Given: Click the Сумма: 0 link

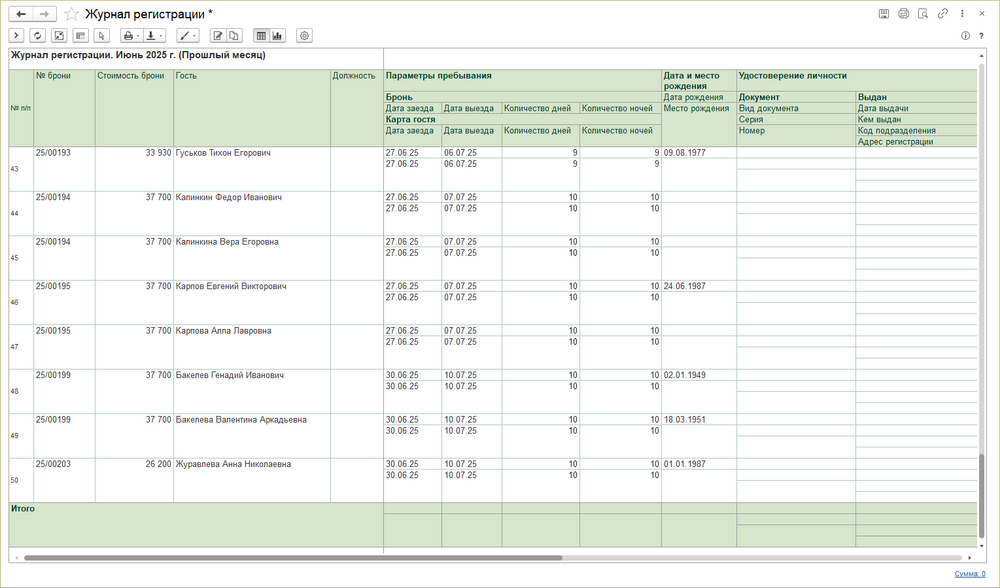Looking at the screenshot, I should click(969, 574).
